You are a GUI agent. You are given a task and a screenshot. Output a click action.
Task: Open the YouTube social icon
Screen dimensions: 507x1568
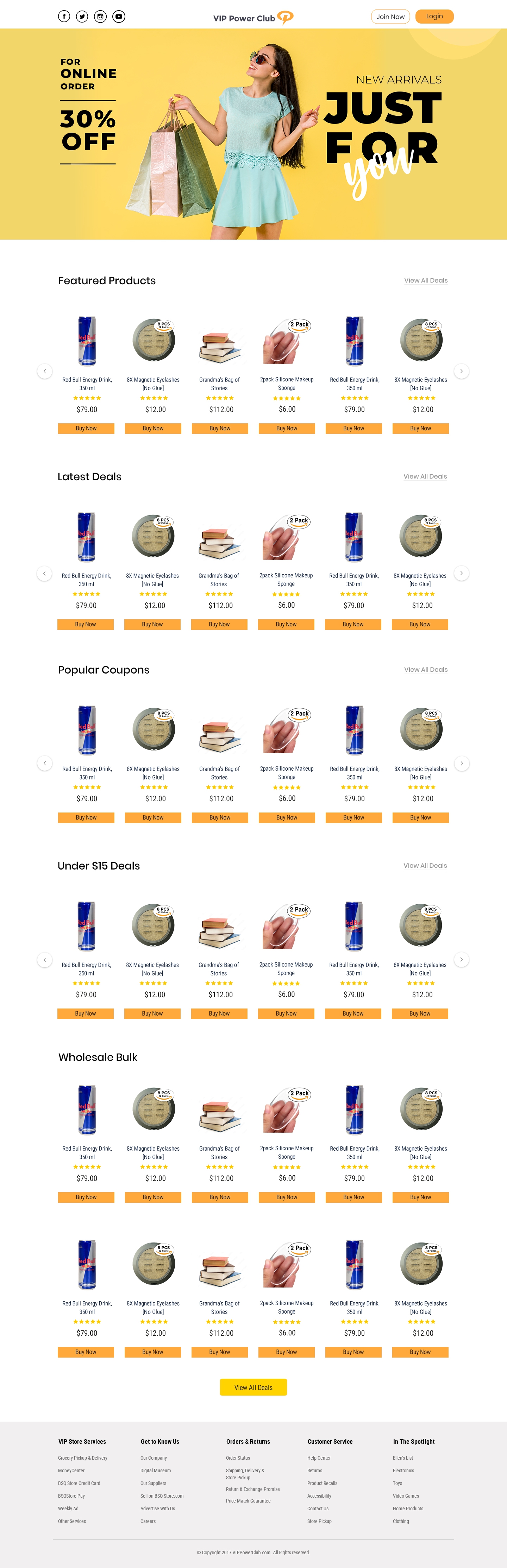pyautogui.click(x=119, y=17)
